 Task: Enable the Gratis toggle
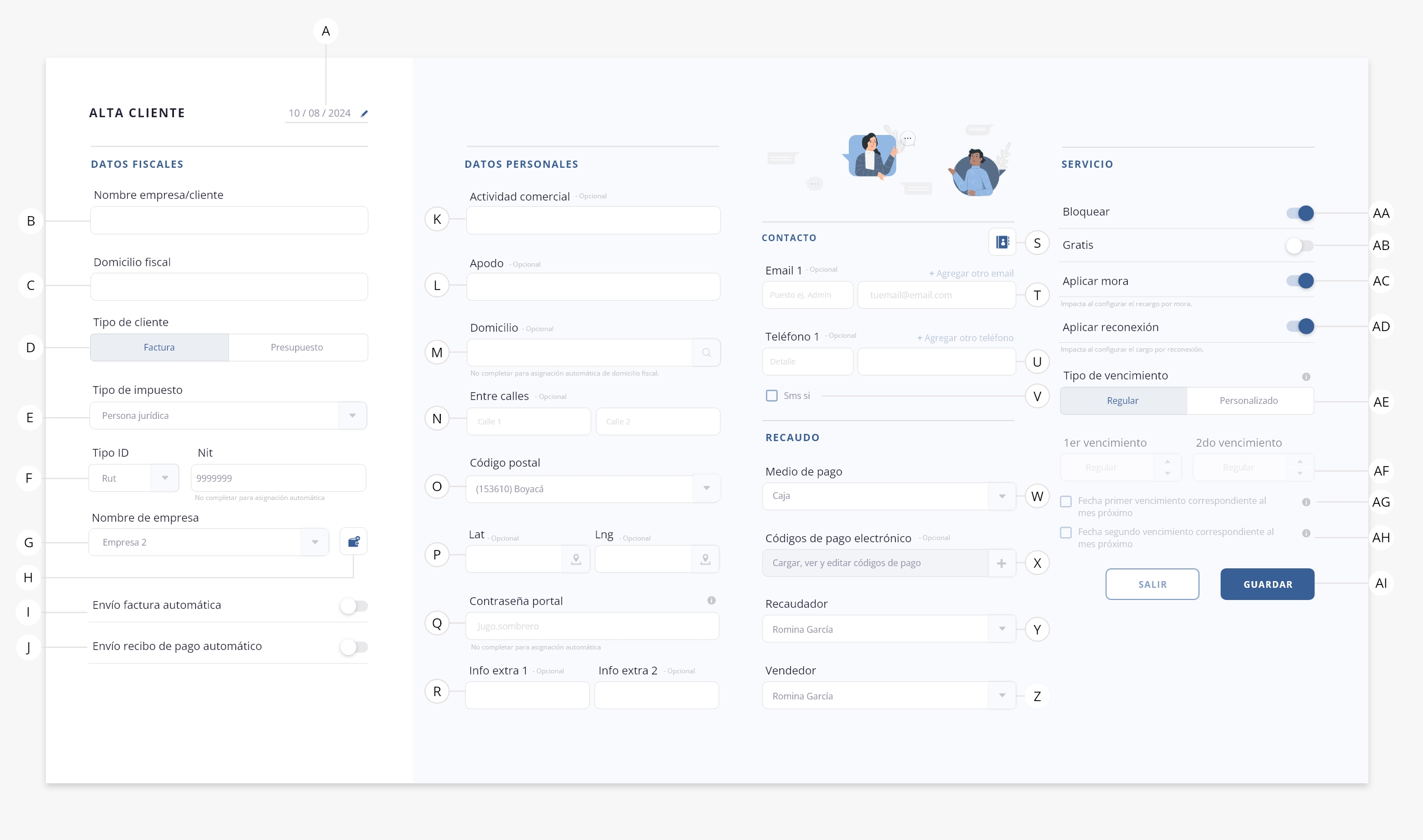coord(1300,246)
